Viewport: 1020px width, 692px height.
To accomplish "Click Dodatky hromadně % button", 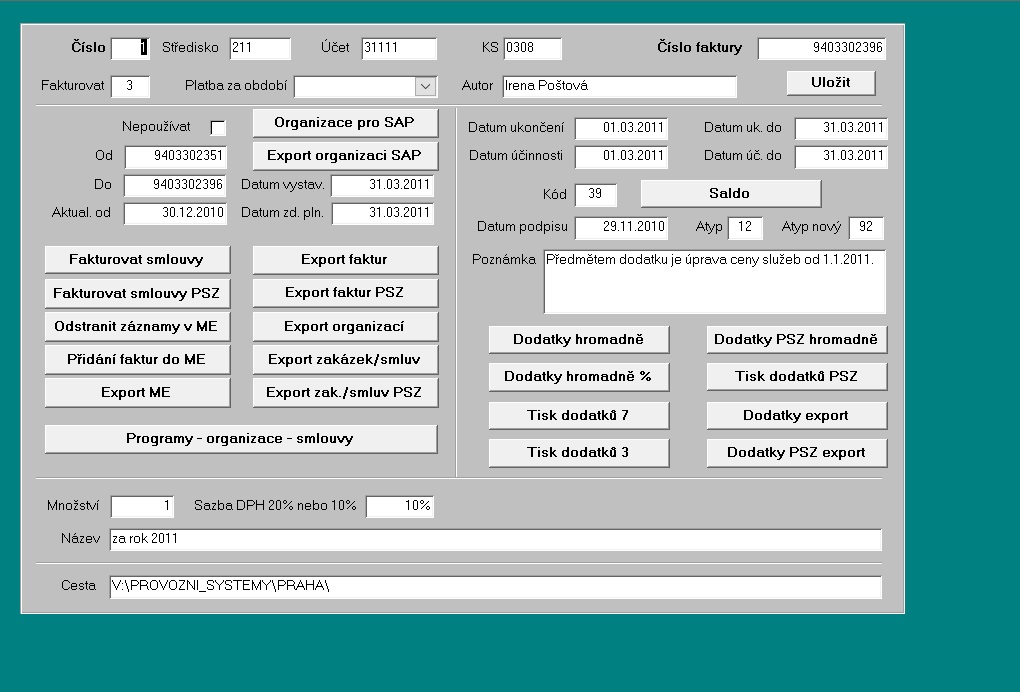I will [578, 377].
